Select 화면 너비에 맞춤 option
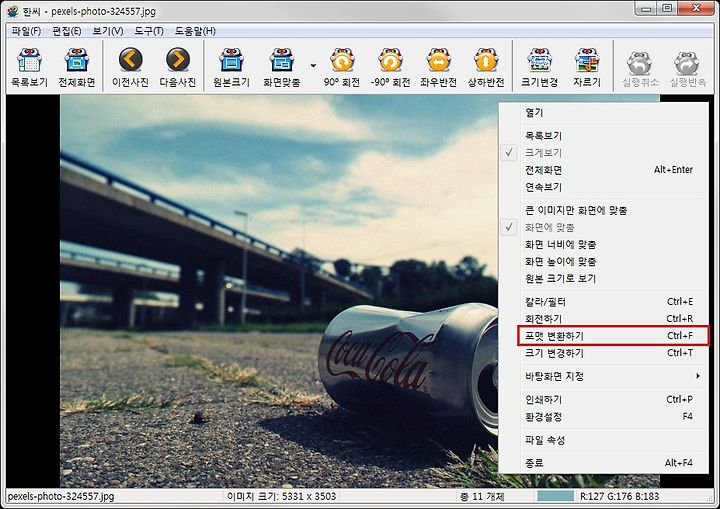The height and width of the screenshot is (509, 720). coord(604,244)
